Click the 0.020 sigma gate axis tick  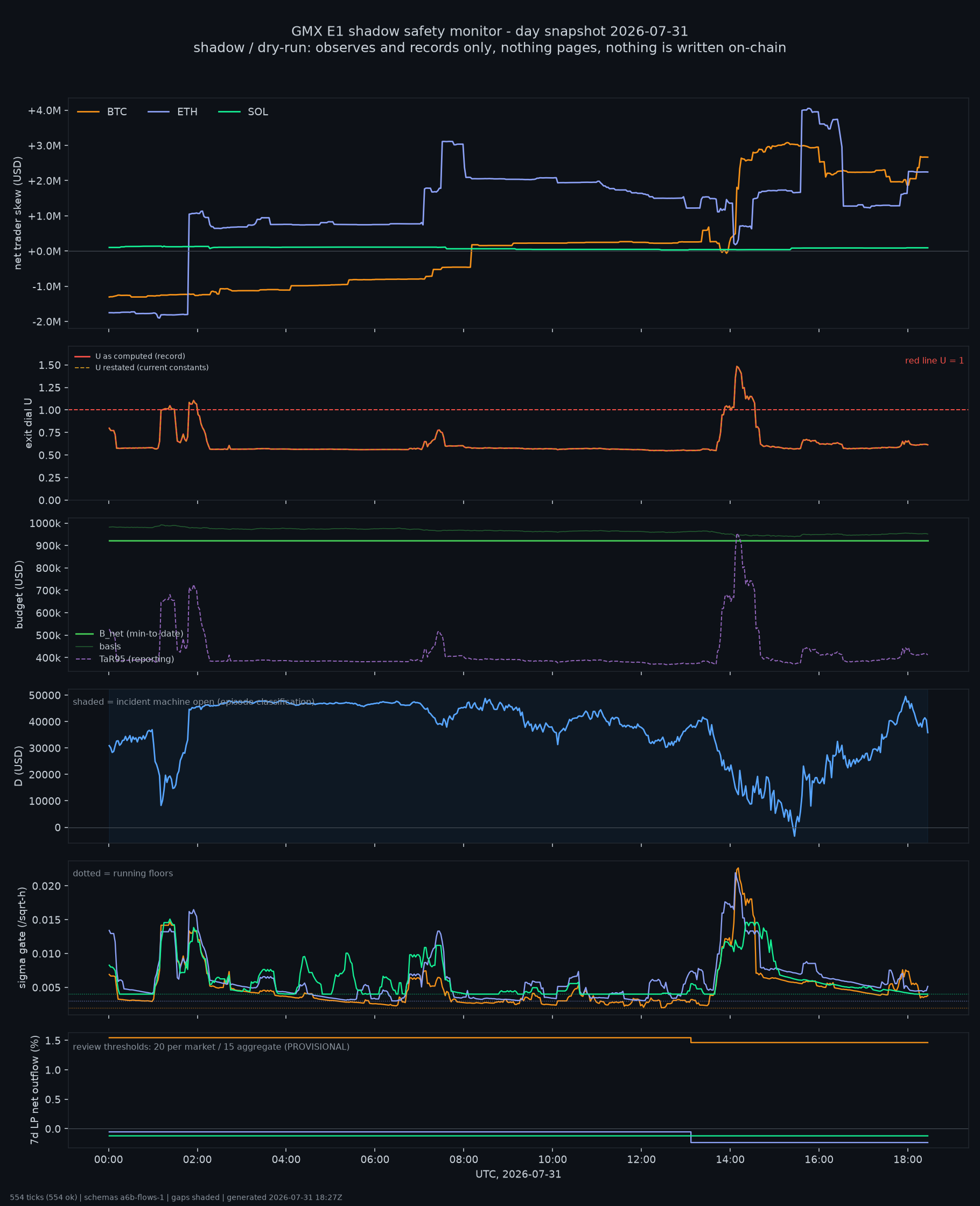coord(47,886)
